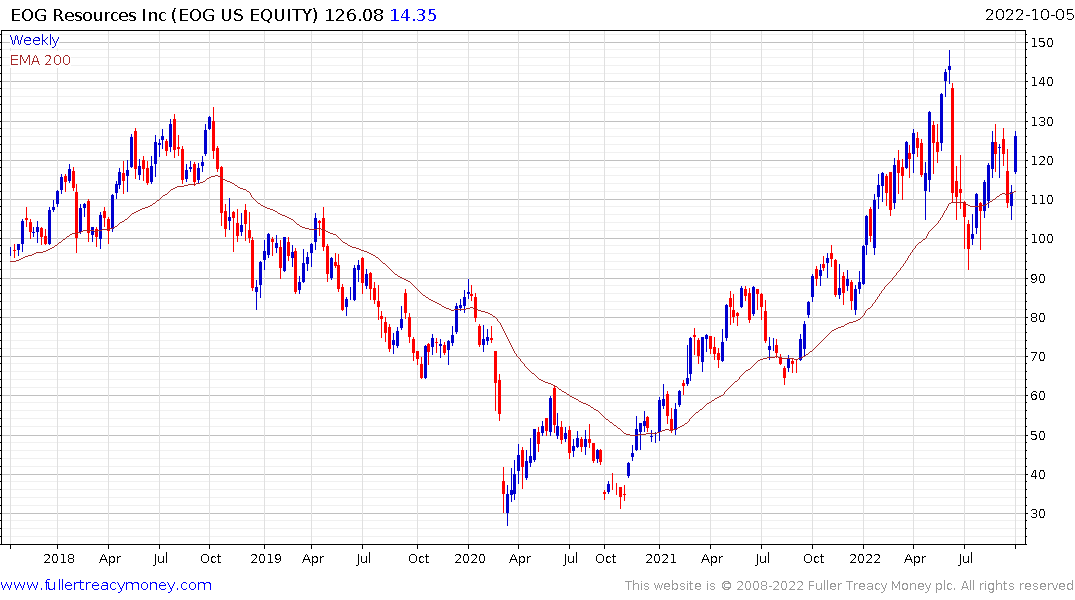This screenshot has width=1075, height=600.
Task: Click the 130 price axis label
Action: pyautogui.click(x=1042, y=121)
